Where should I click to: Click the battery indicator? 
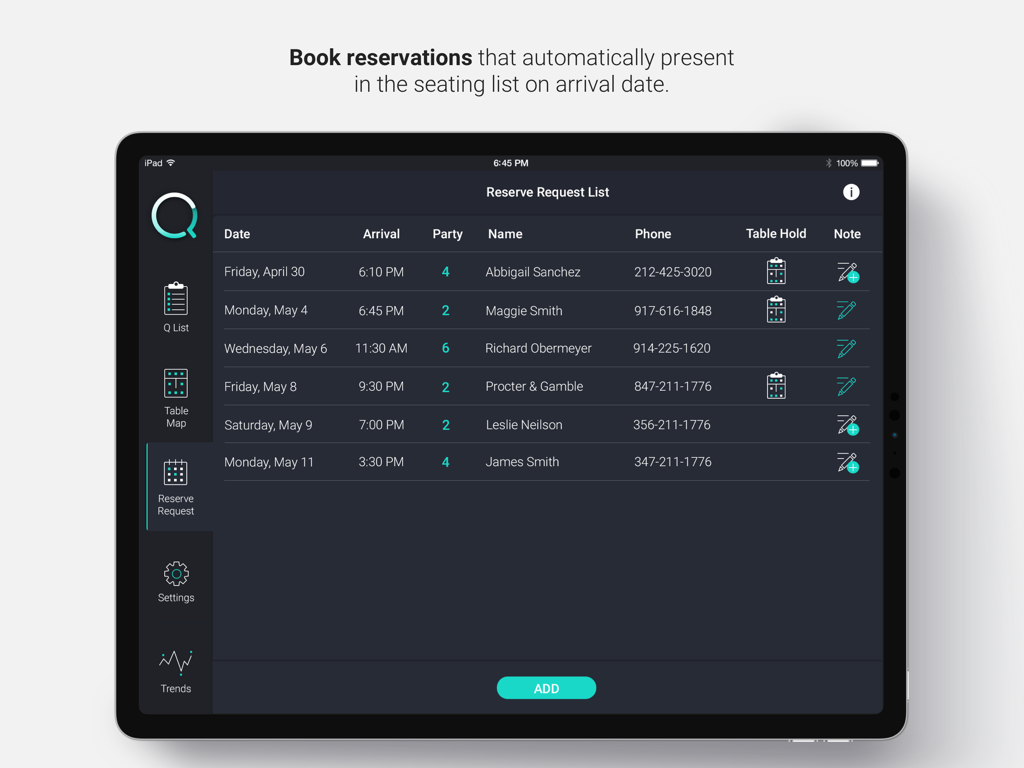click(x=869, y=162)
